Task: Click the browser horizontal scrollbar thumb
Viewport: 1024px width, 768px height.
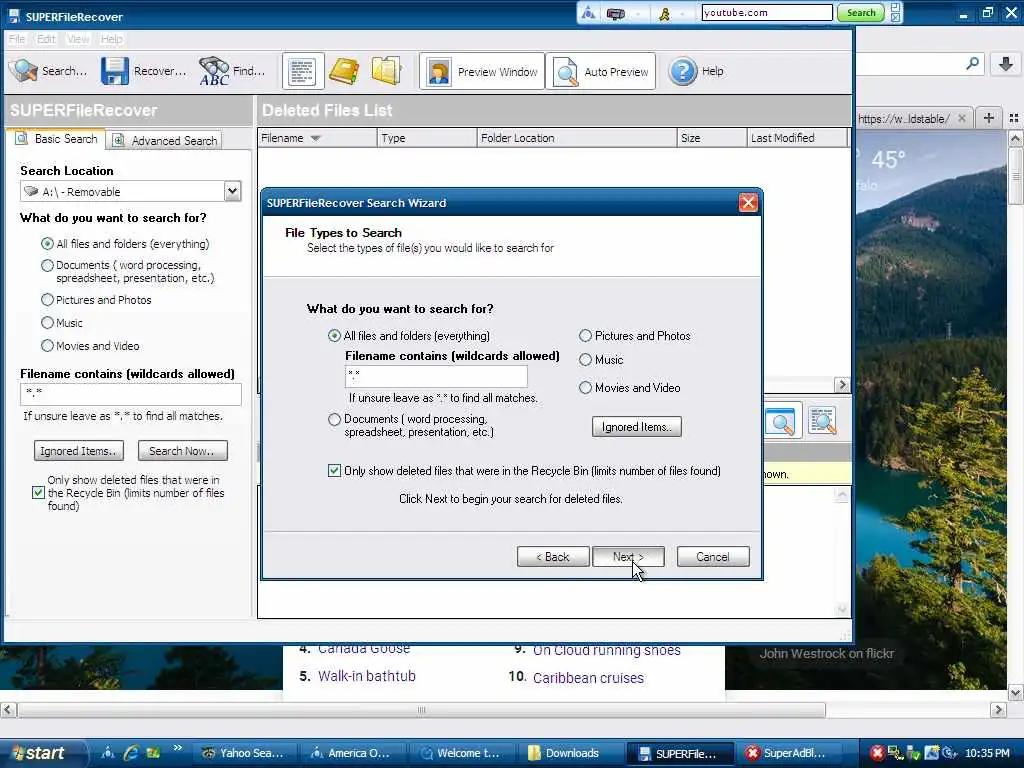Action: 421,710
